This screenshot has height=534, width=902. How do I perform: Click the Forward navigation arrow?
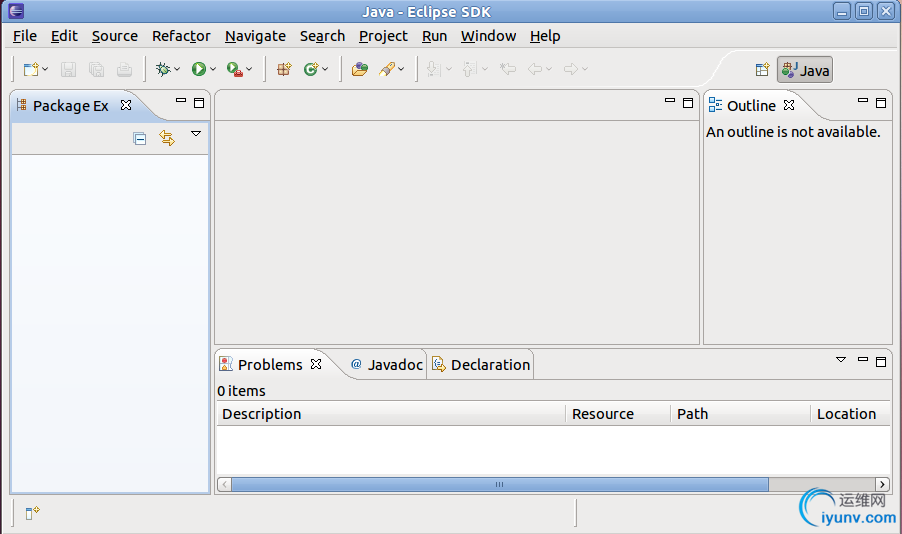(571, 70)
